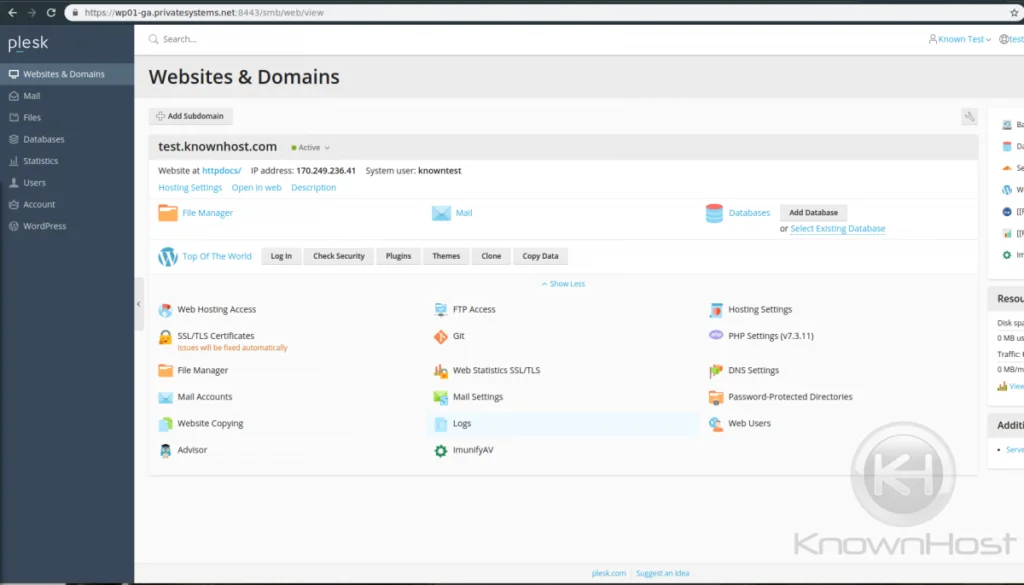Collapse the left sidebar with arrow handle

pos(139,304)
